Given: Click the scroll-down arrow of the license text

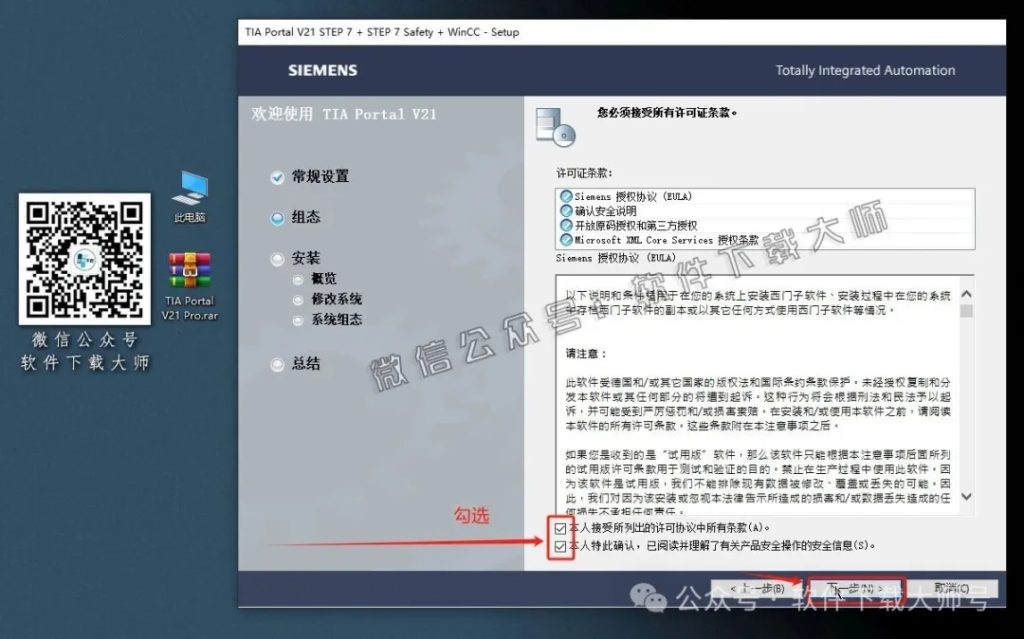Looking at the screenshot, I should (965, 497).
